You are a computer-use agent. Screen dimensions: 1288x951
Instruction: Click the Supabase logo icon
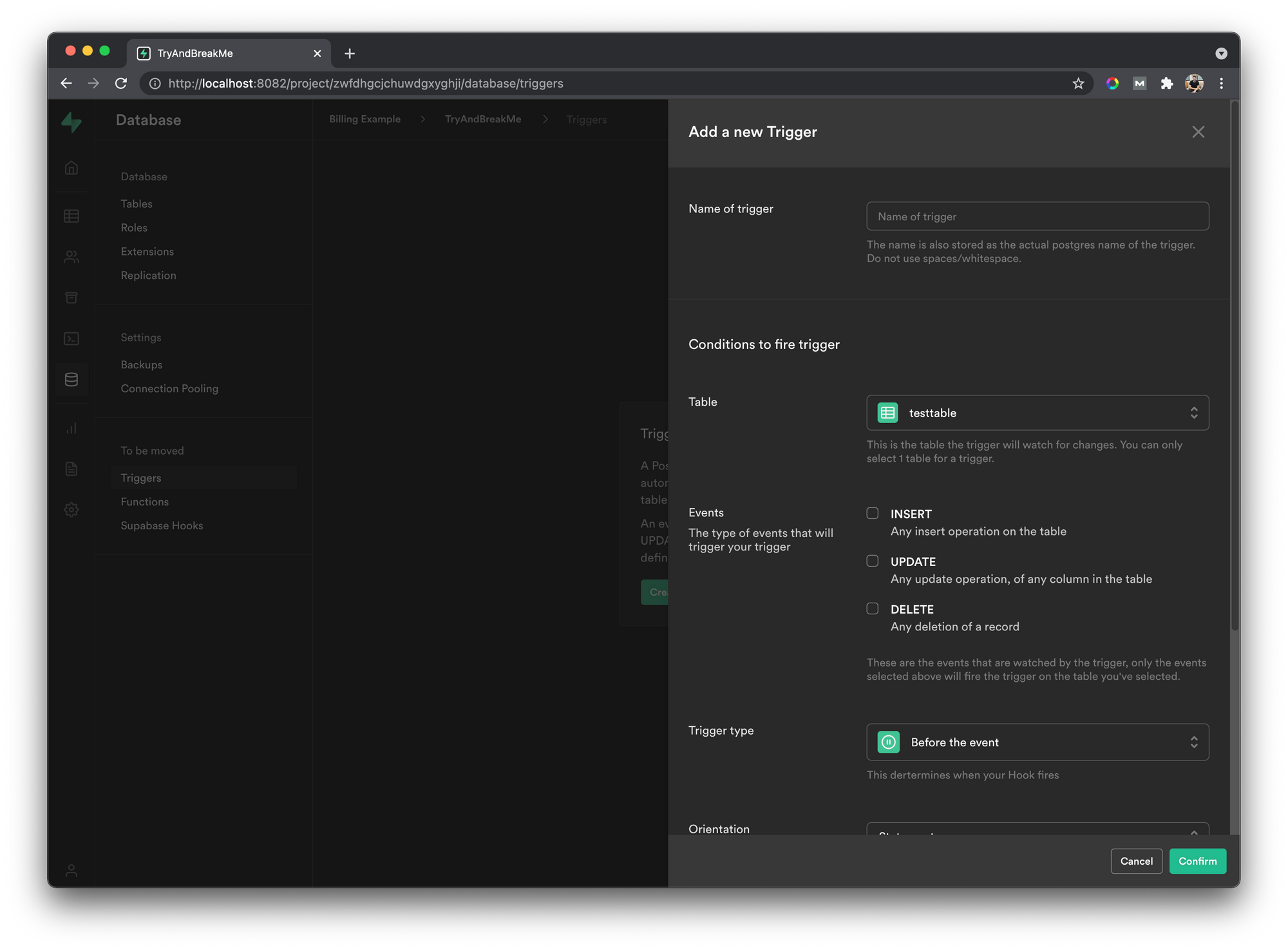[71, 122]
